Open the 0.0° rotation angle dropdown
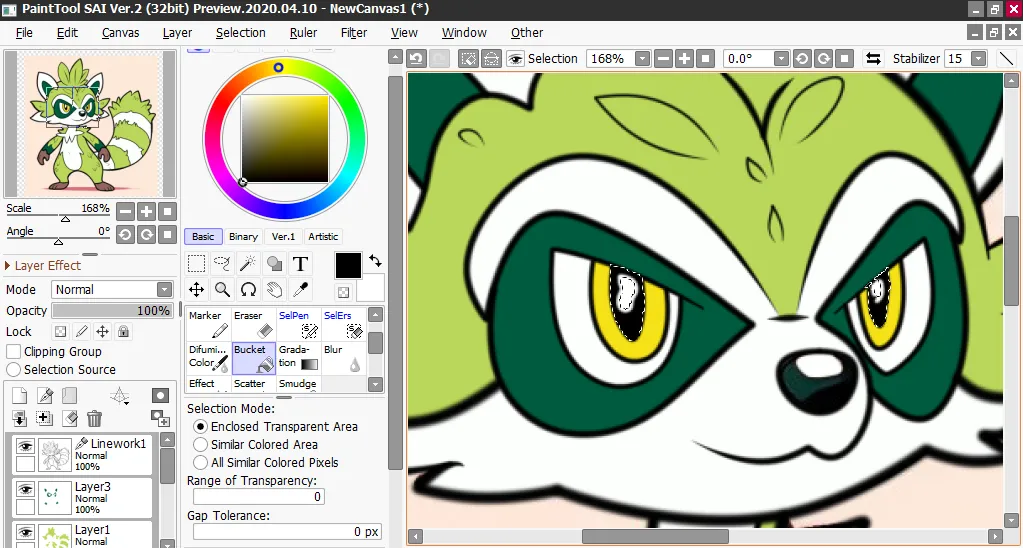This screenshot has width=1023, height=548. (x=782, y=59)
